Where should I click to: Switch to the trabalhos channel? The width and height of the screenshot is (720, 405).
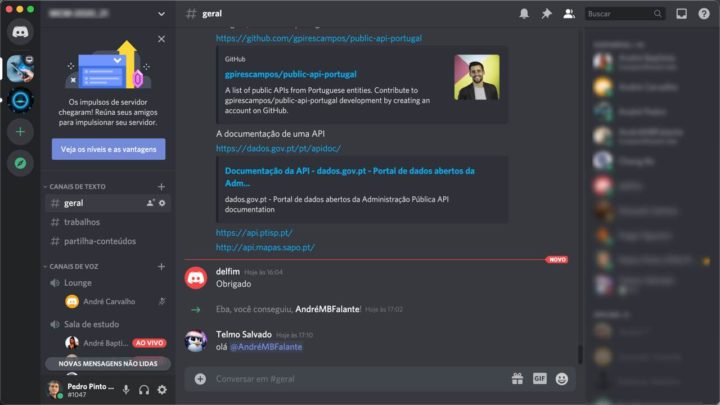pos(82,222)
